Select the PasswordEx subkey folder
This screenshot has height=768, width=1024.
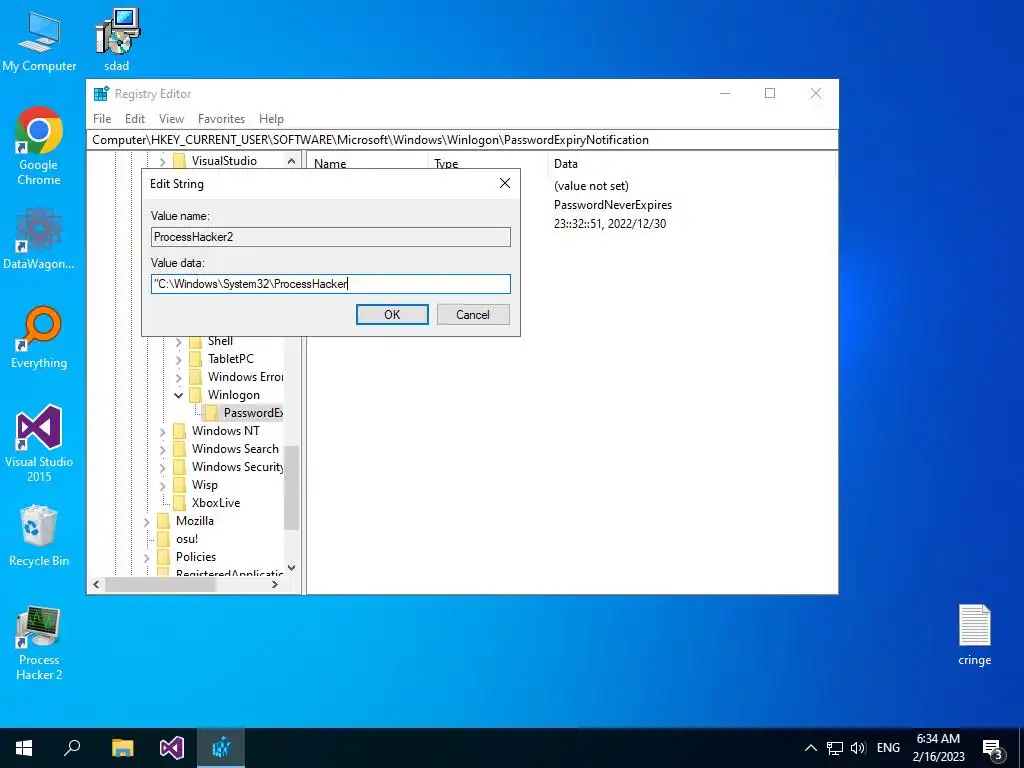[x=243, y=413]
